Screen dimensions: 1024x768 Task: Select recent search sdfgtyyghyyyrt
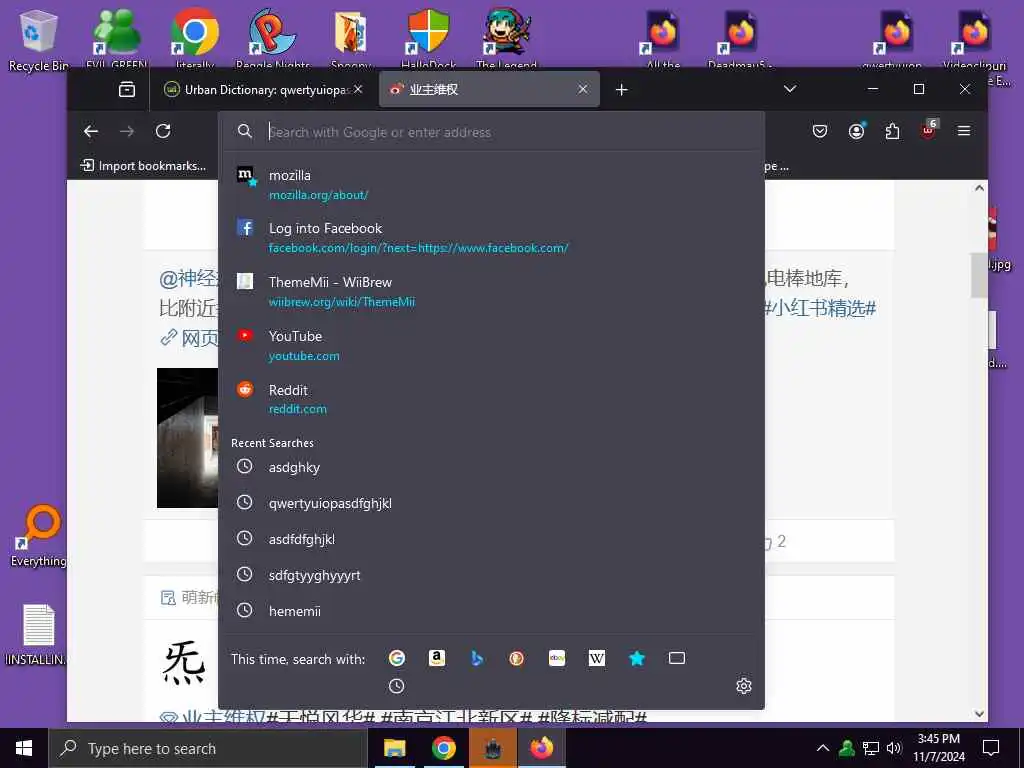pos(491,575)
